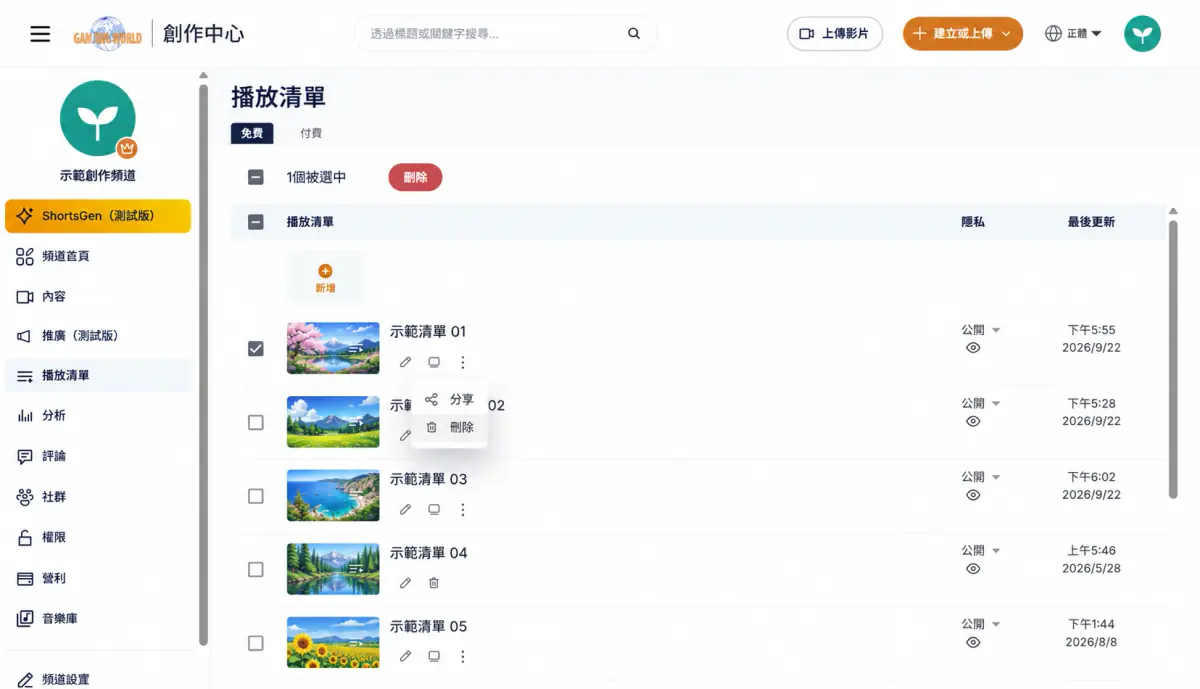Open the hamburger navigation menu
Viewport: 1200px width, 689px height.
pos(40,34)
